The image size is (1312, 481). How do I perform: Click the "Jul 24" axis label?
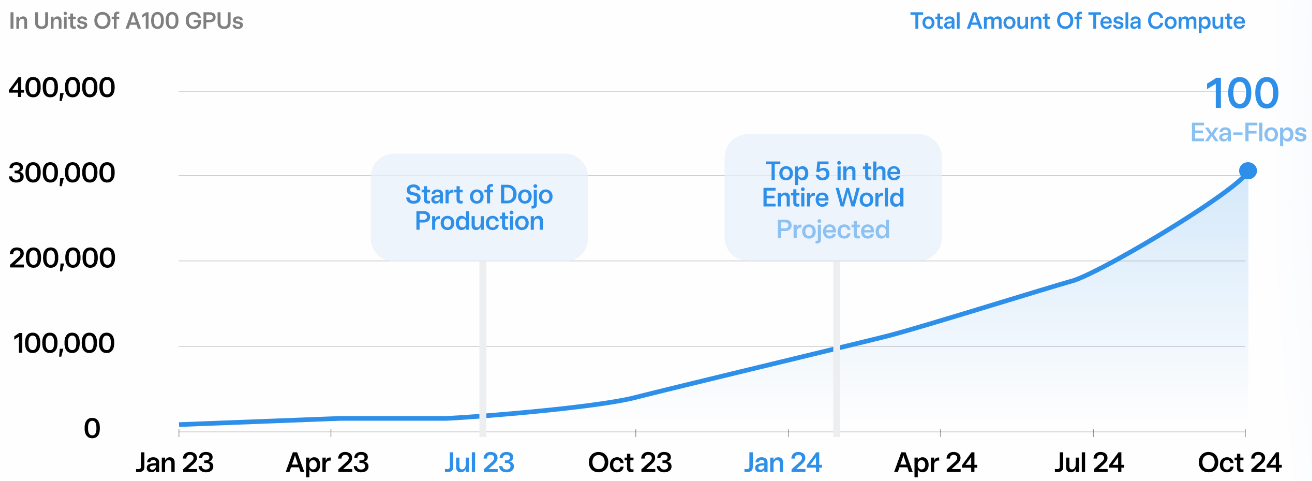pos(1088,462)
